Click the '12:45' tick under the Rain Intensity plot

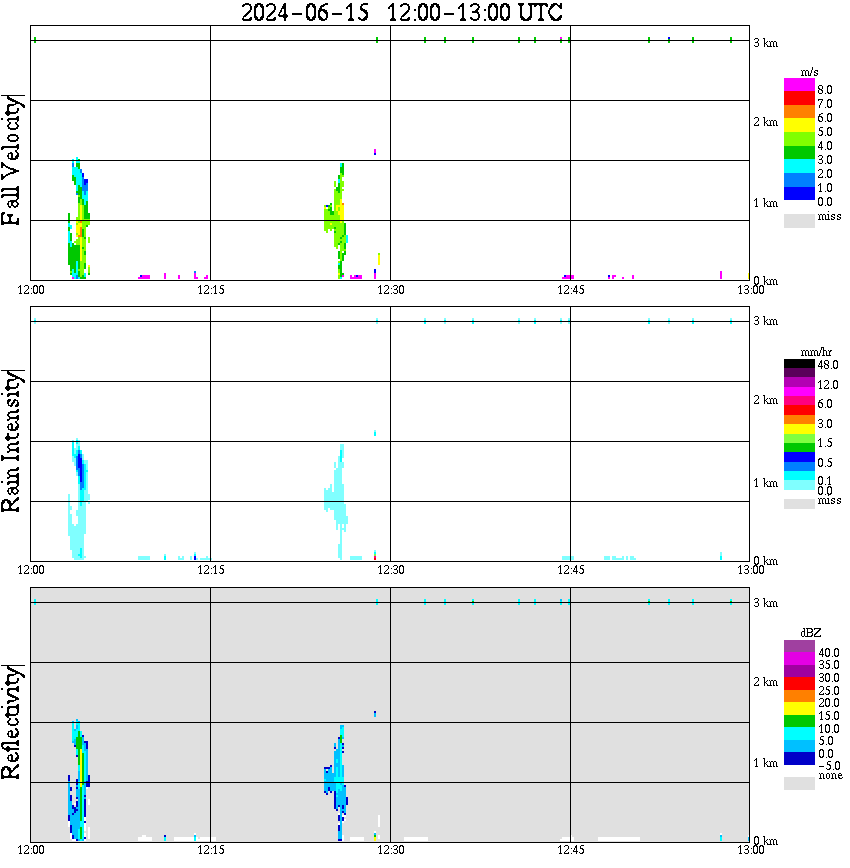click(570, 571)
